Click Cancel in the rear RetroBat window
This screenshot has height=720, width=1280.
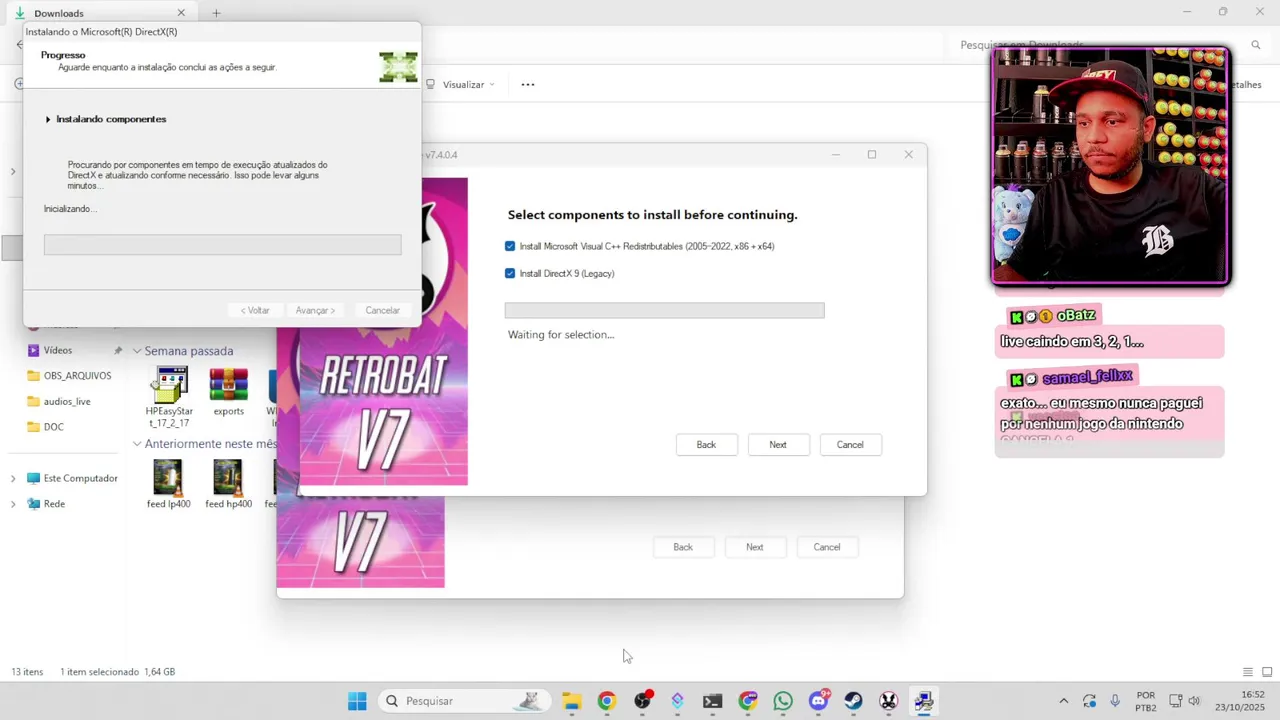827,547
